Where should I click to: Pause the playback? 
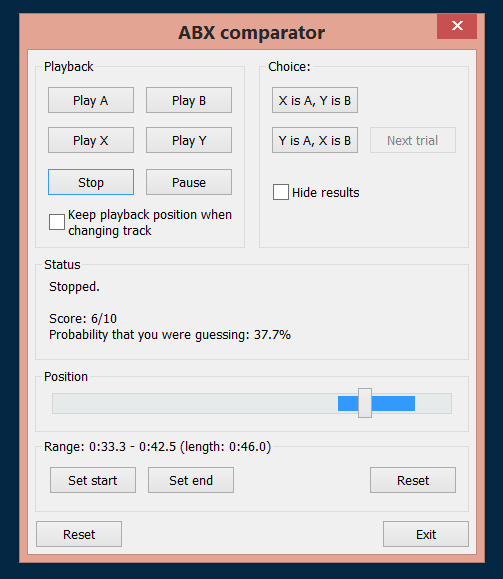(189, 182)
